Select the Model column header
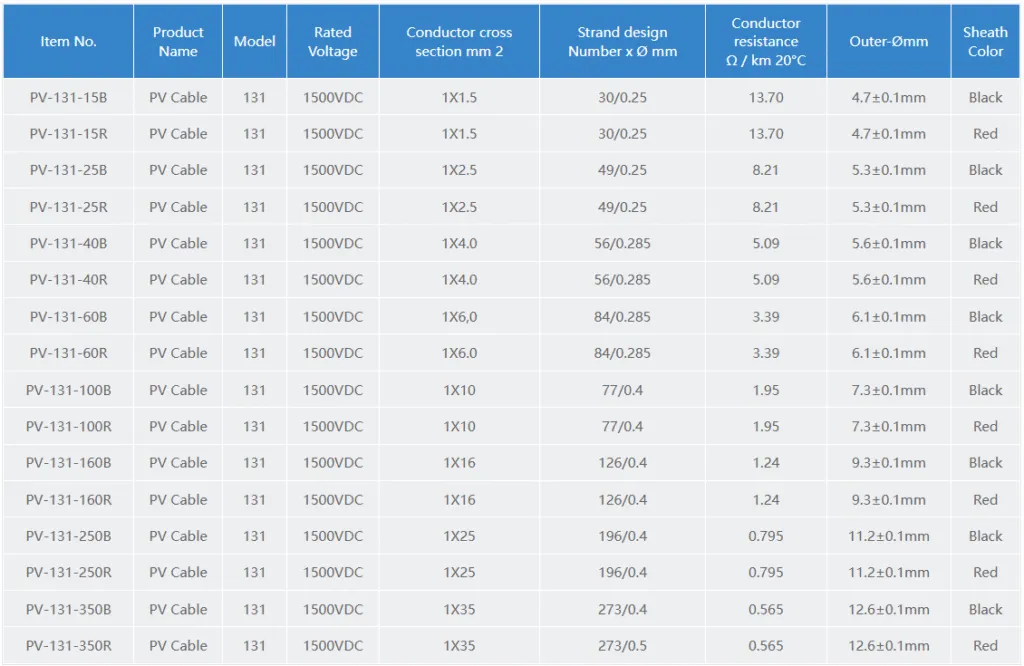The height and width of the screenshot is (666, 1024). (x=254, y=42)
